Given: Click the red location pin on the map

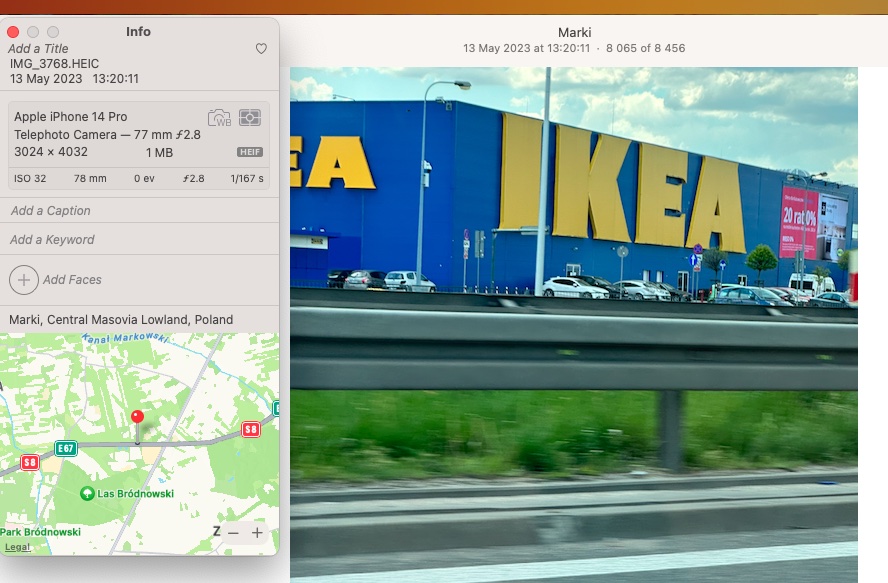Looking at the screenshot, I should pyautogui.click(x=137, y=418).
